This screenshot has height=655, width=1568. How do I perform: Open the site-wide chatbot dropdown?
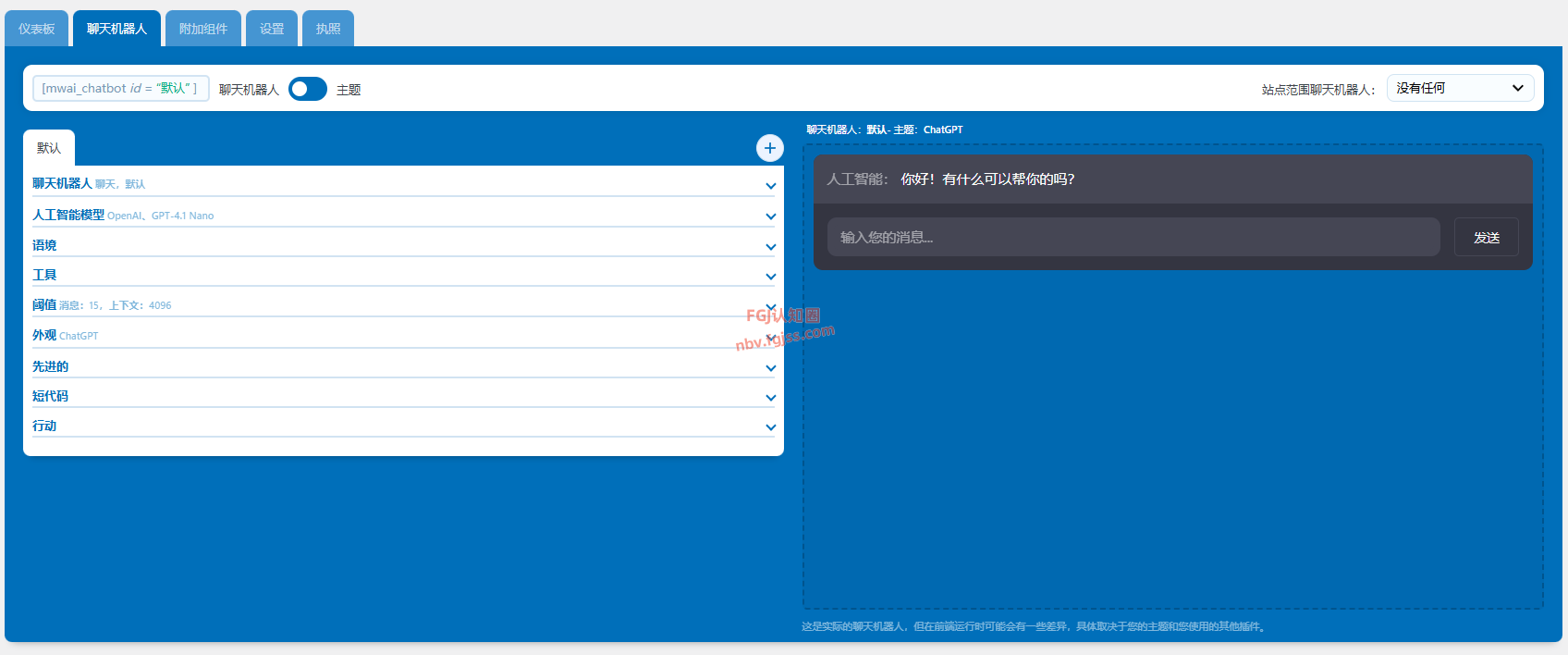(x=1459, y=89)
